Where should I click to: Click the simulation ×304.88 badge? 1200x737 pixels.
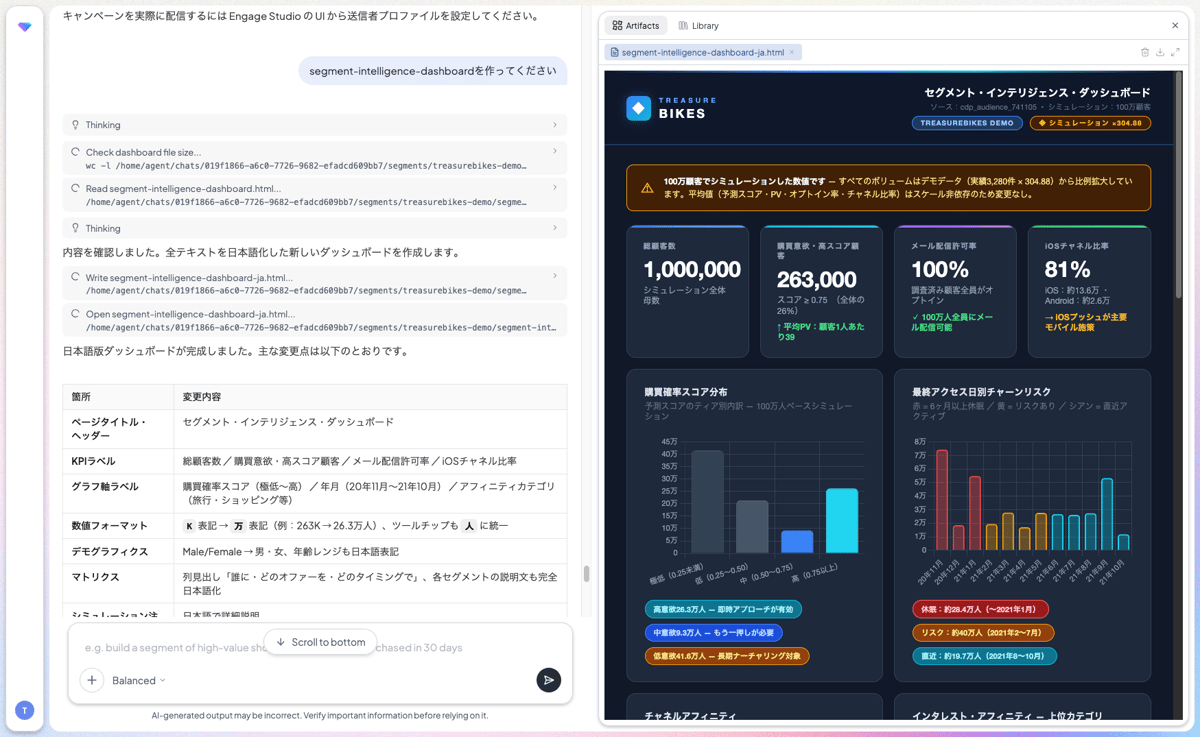1090,123
